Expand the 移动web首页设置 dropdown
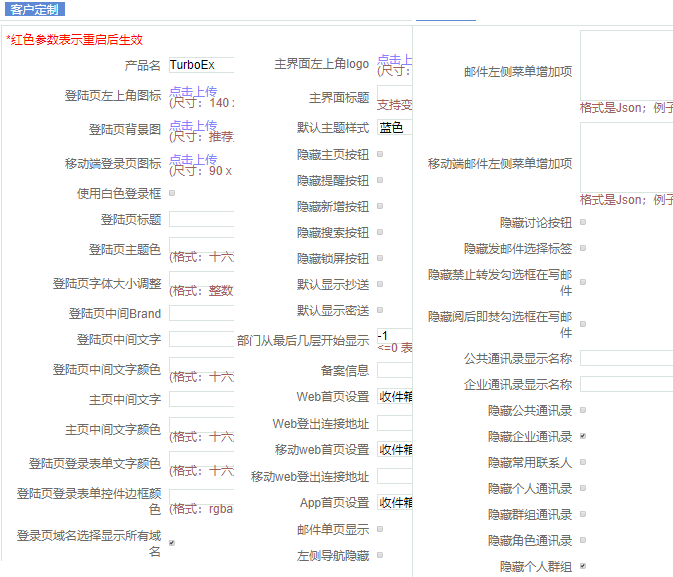This screenshot has height=577, width=673. point(395,450)
